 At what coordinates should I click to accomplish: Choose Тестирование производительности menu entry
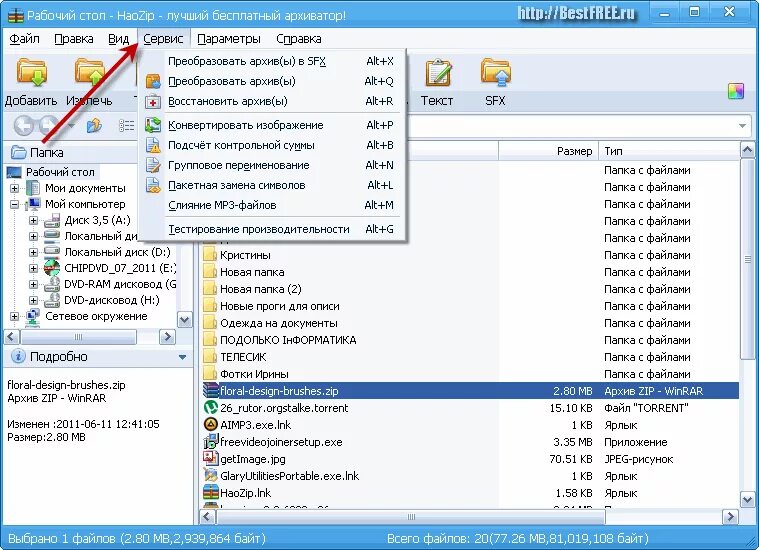(272, 229)
